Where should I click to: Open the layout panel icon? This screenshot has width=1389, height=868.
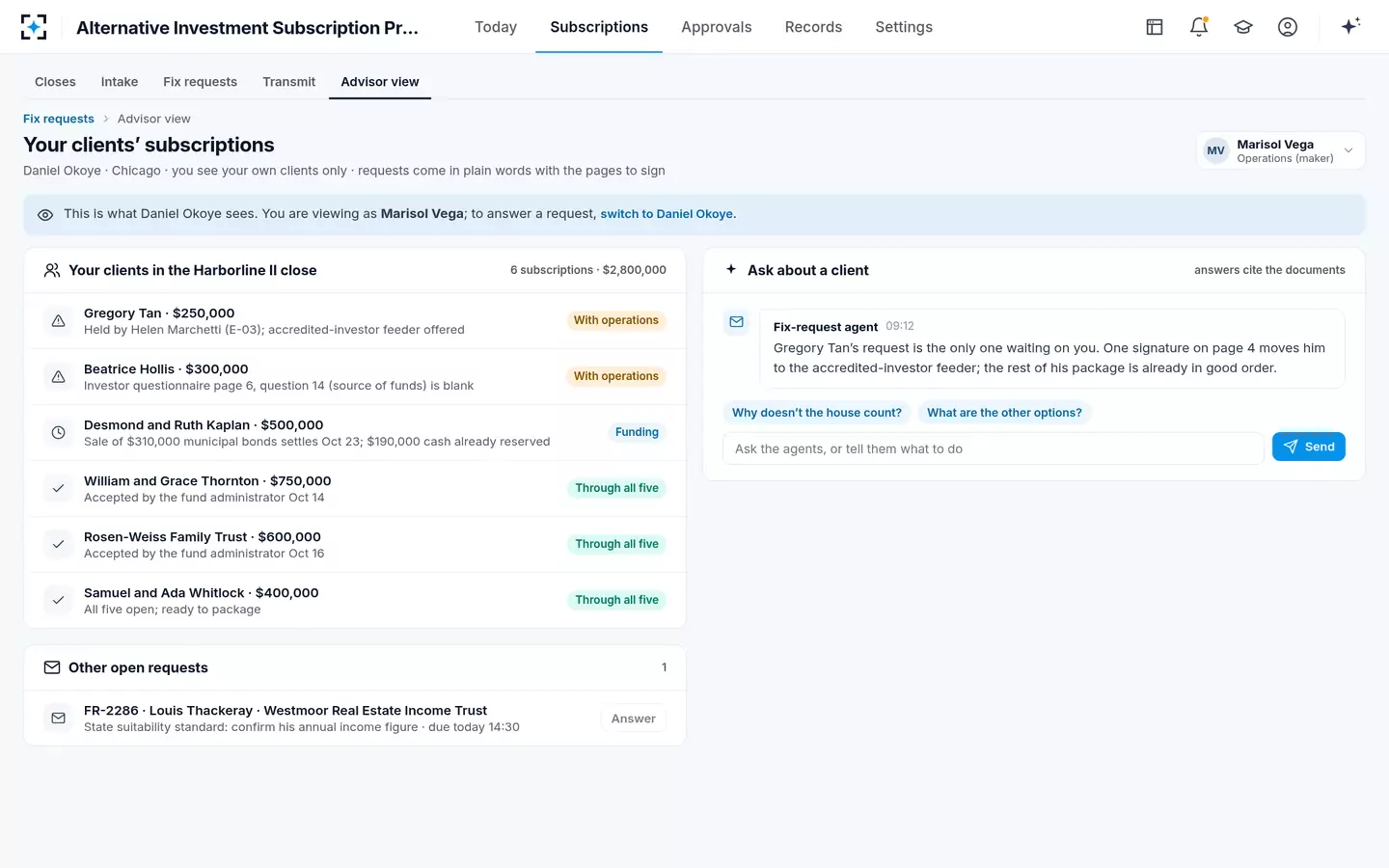point(1155,27)
